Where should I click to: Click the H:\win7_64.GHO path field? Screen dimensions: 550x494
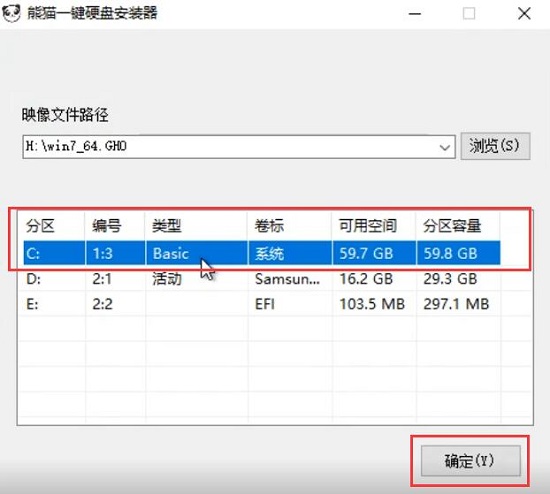pyautogui.click(x=239, y=147)
